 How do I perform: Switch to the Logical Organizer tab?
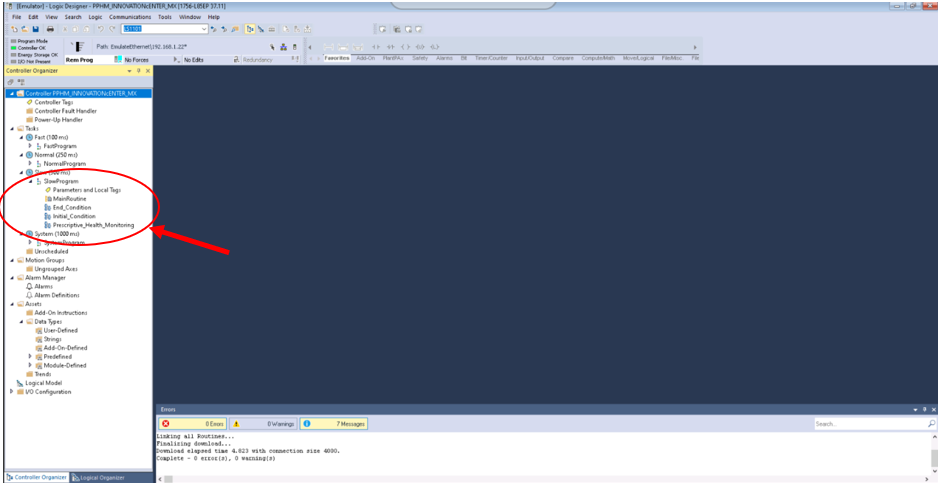99,478
